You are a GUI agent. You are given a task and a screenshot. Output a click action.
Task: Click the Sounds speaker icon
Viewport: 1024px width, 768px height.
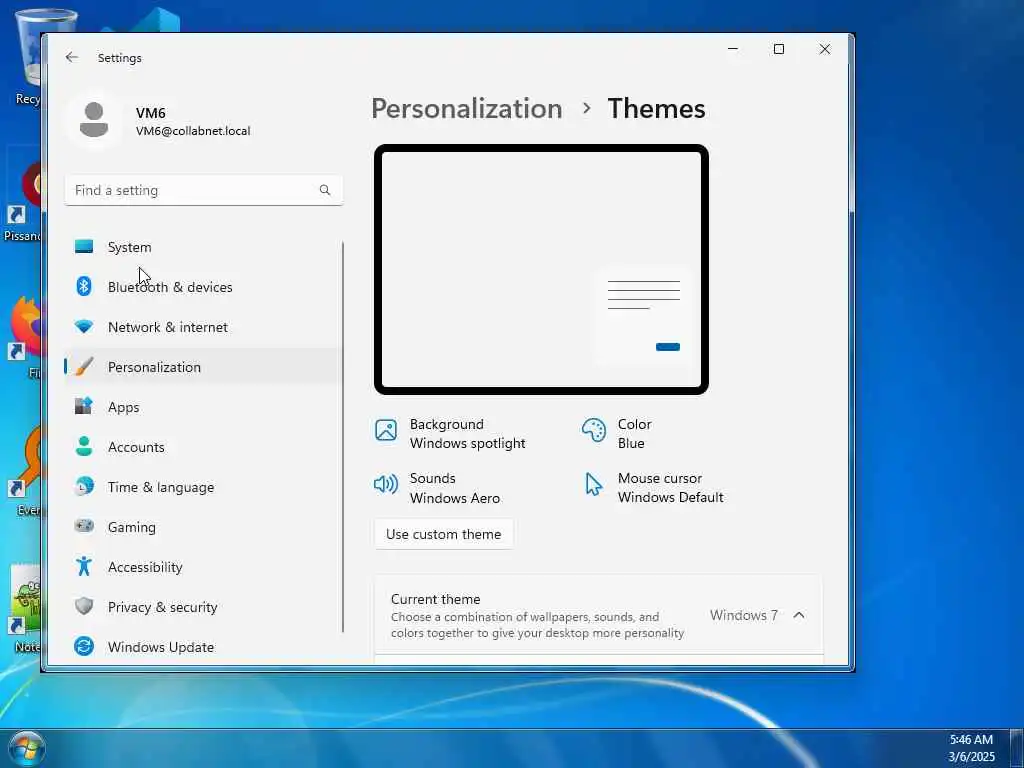(x=386, y=484)
